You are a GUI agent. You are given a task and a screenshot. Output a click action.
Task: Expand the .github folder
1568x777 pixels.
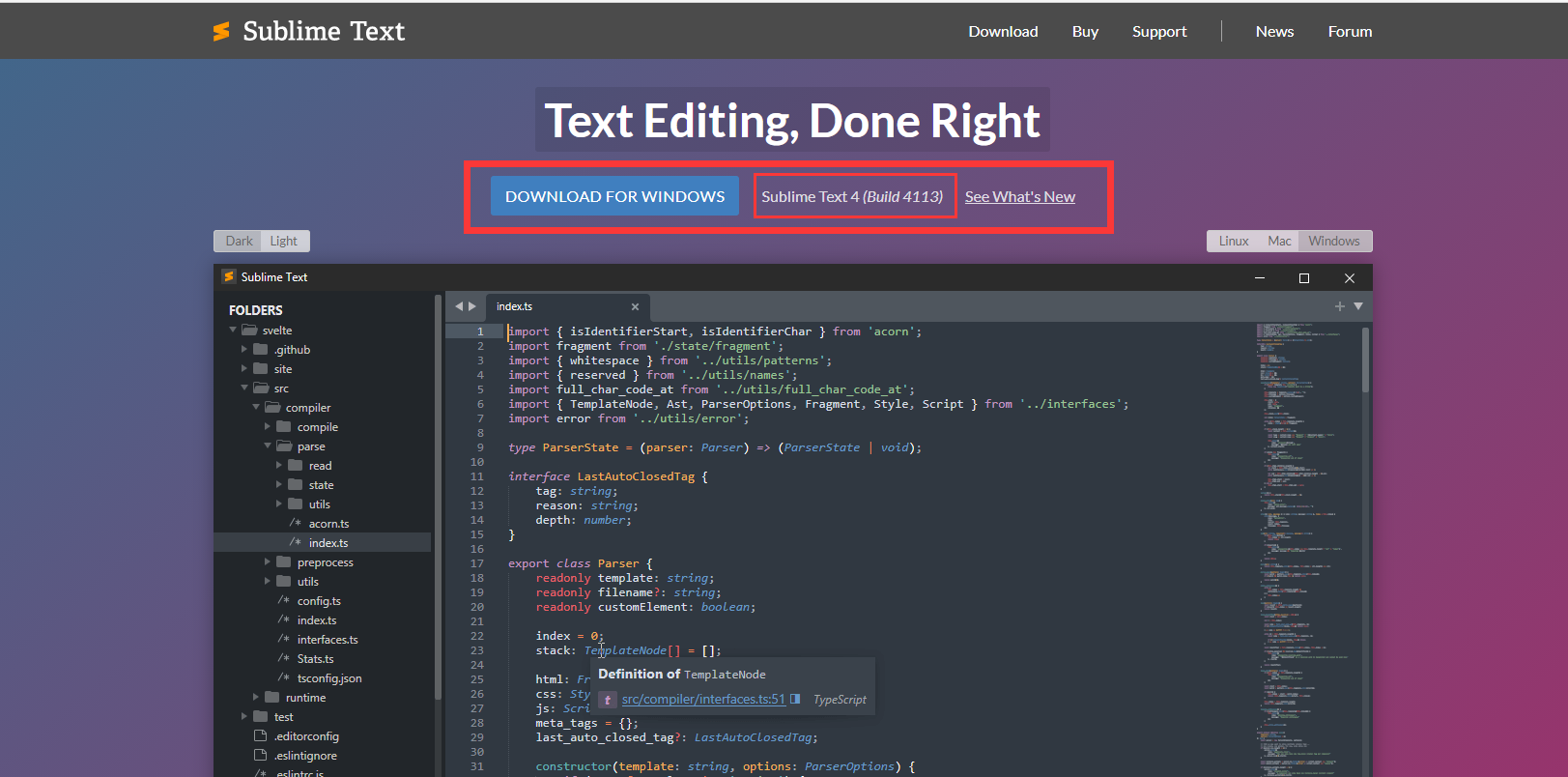pyautogui.click(x=244, y=350)
